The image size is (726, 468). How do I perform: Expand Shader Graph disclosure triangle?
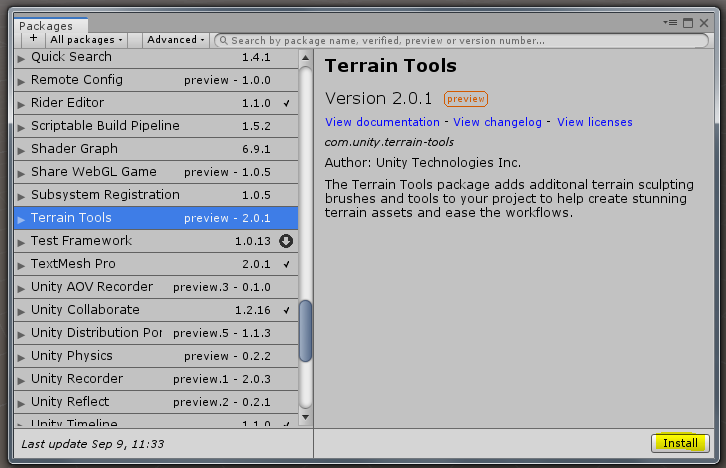21,150
